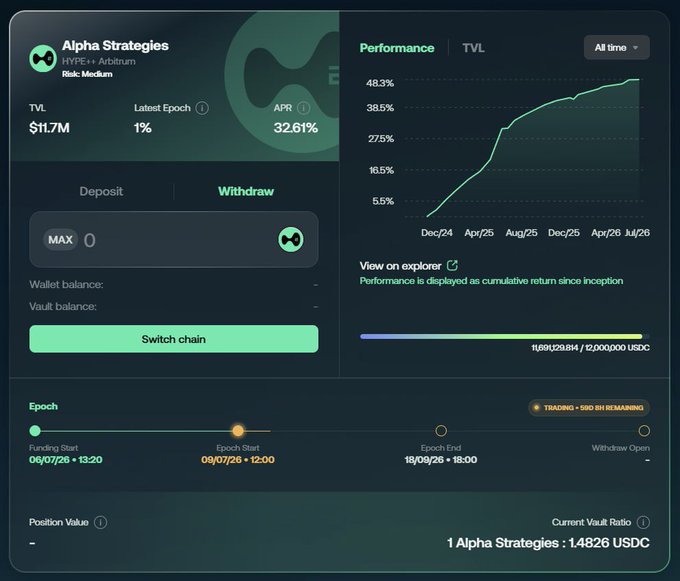Viewport: 680px width, 581px height.
Task: Click the vault capacity progress bar
Action: (504, 336)
